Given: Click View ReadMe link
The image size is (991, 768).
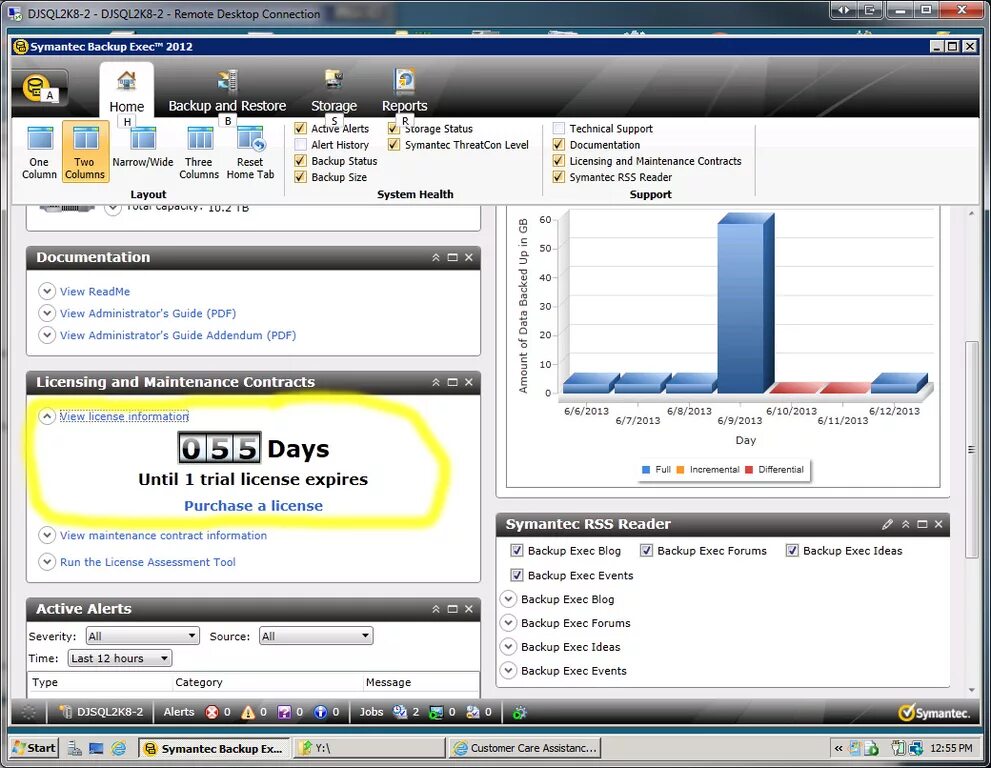Looking at the screenshot, I should point(95,291).
